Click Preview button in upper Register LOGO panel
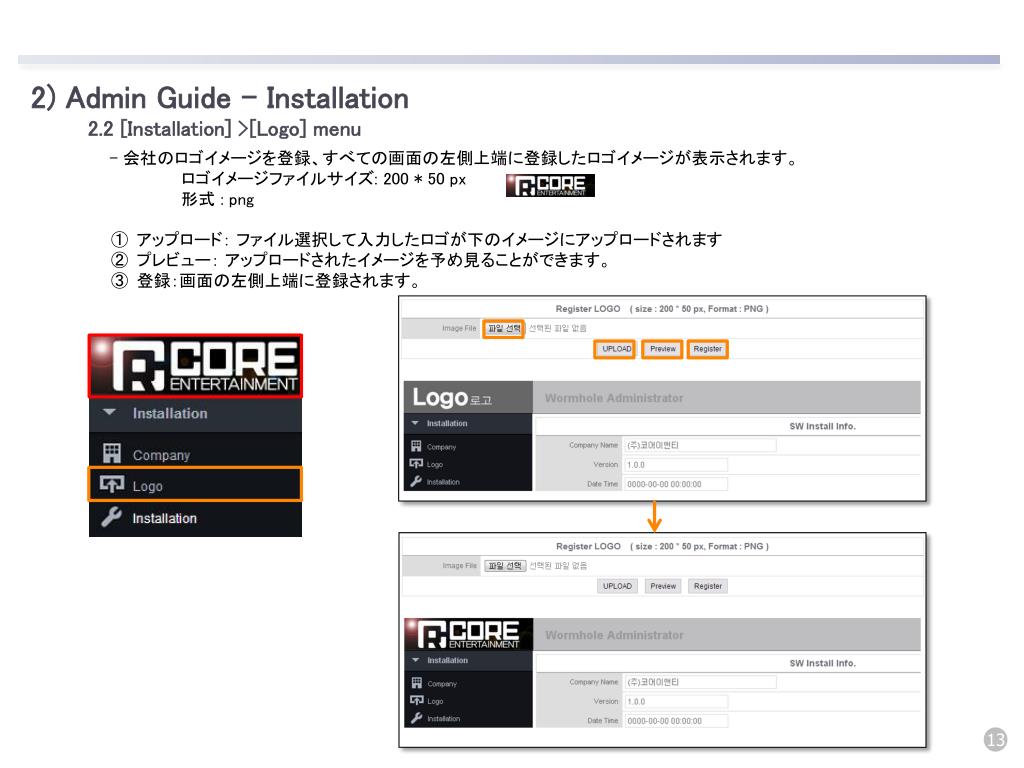The image size is (1024, 768). 663,349
